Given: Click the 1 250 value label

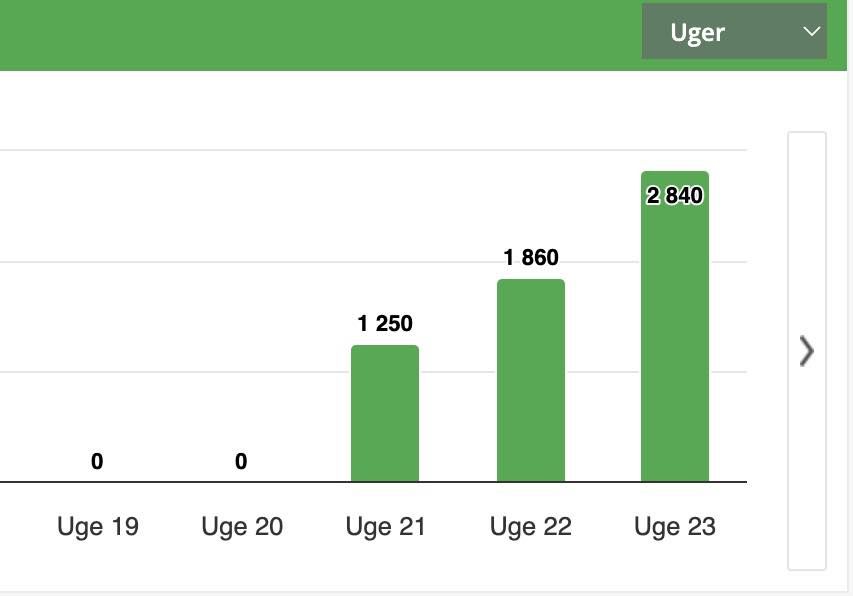Looking at the screenshot, I should pos(385,323).
